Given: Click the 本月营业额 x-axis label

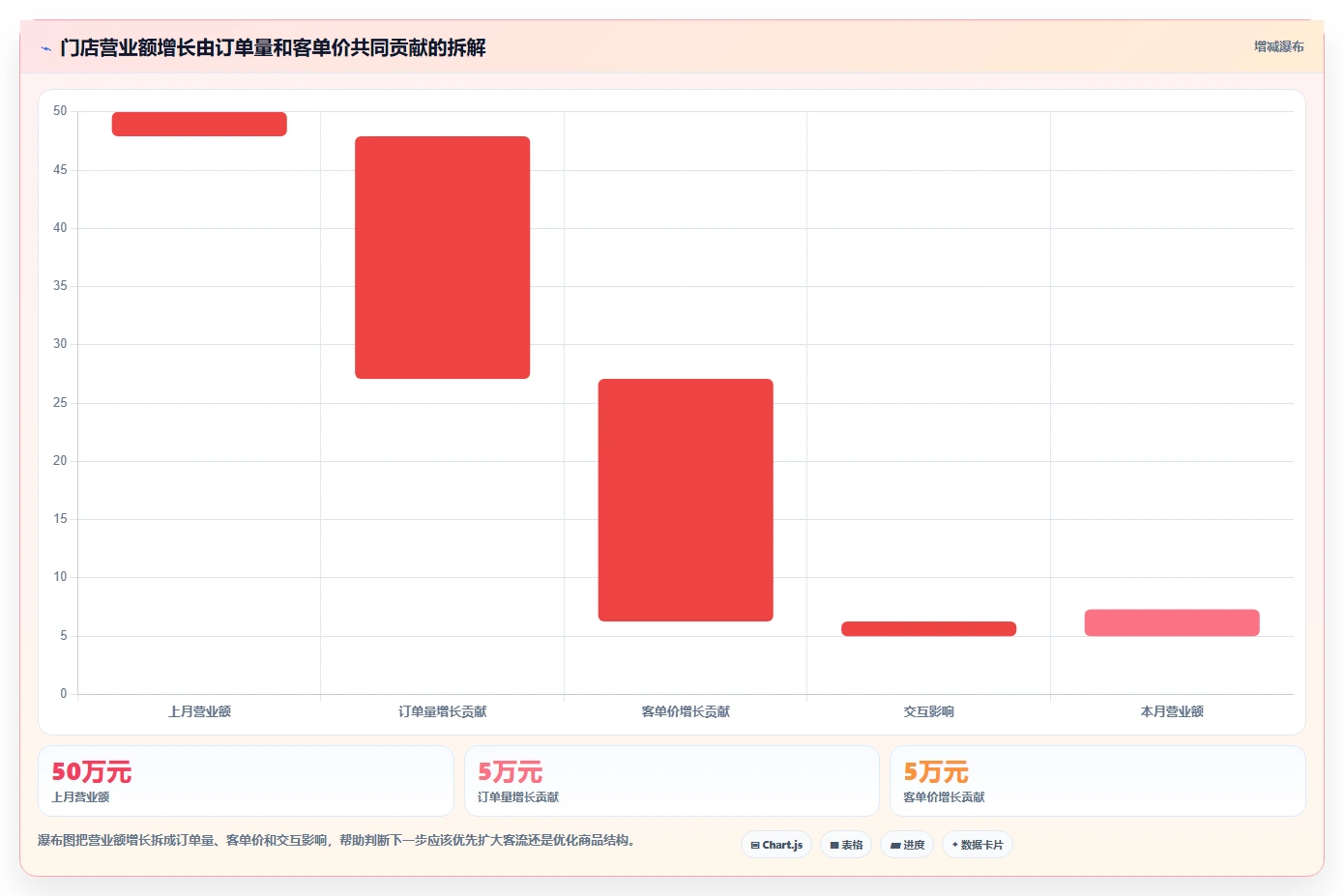Looking at the screenshot, I should pyautogui.click(x=1172, y=711).
